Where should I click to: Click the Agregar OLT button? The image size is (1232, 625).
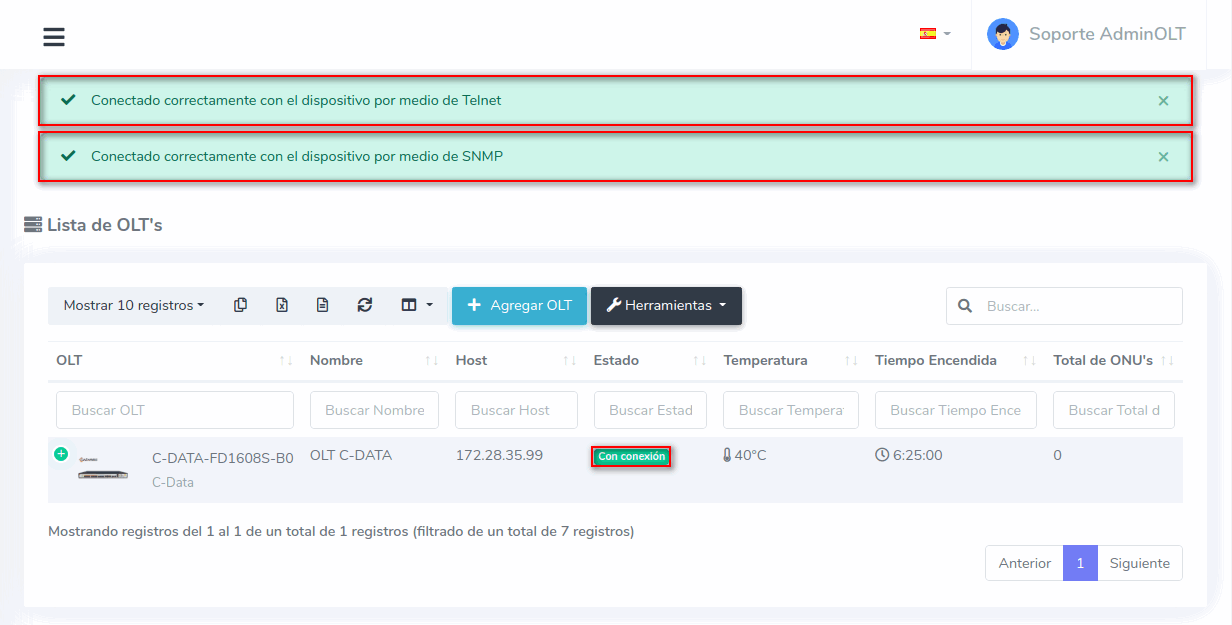519,305
